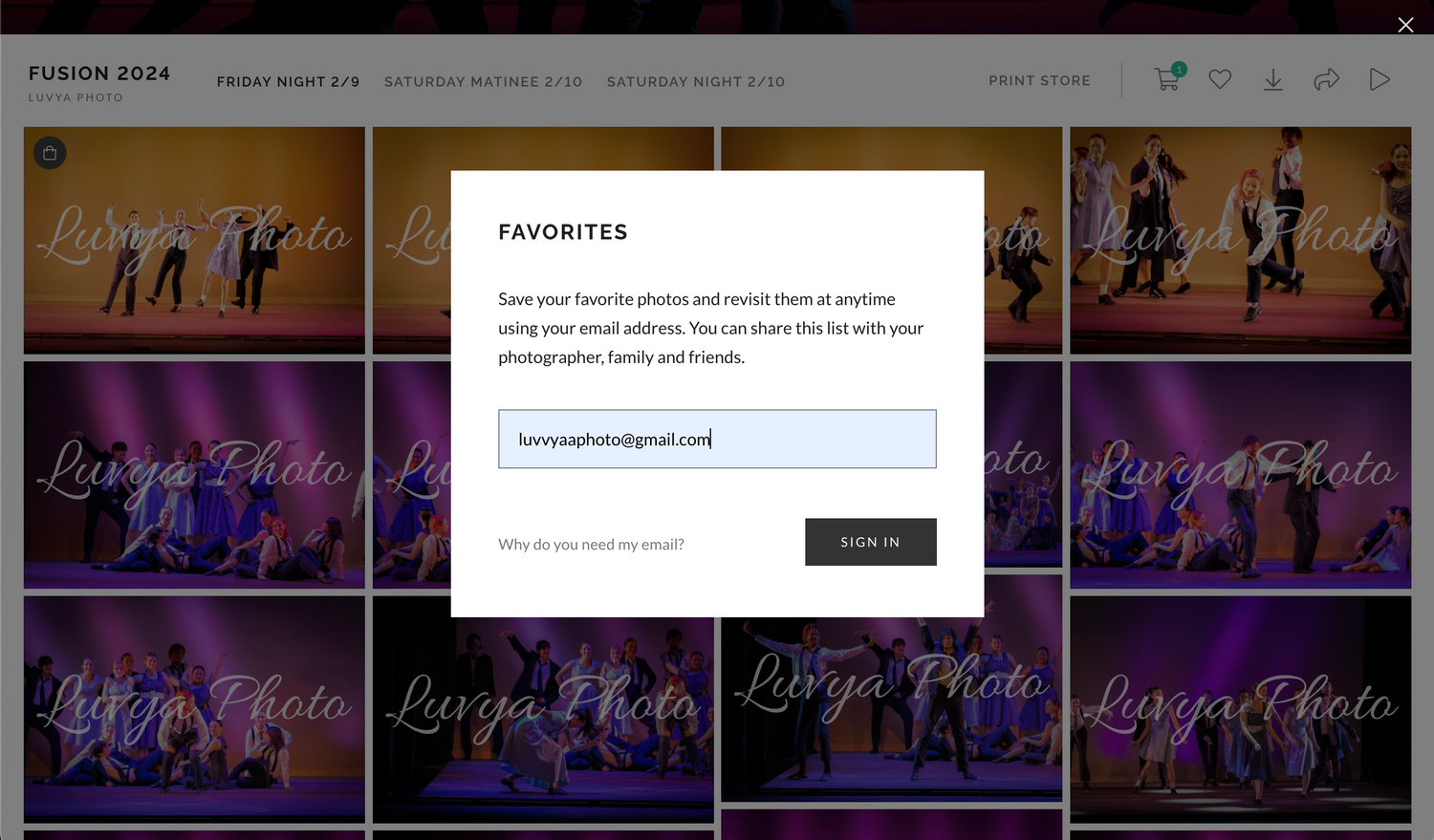Open favorites with the heart icon

point(1220,79)
